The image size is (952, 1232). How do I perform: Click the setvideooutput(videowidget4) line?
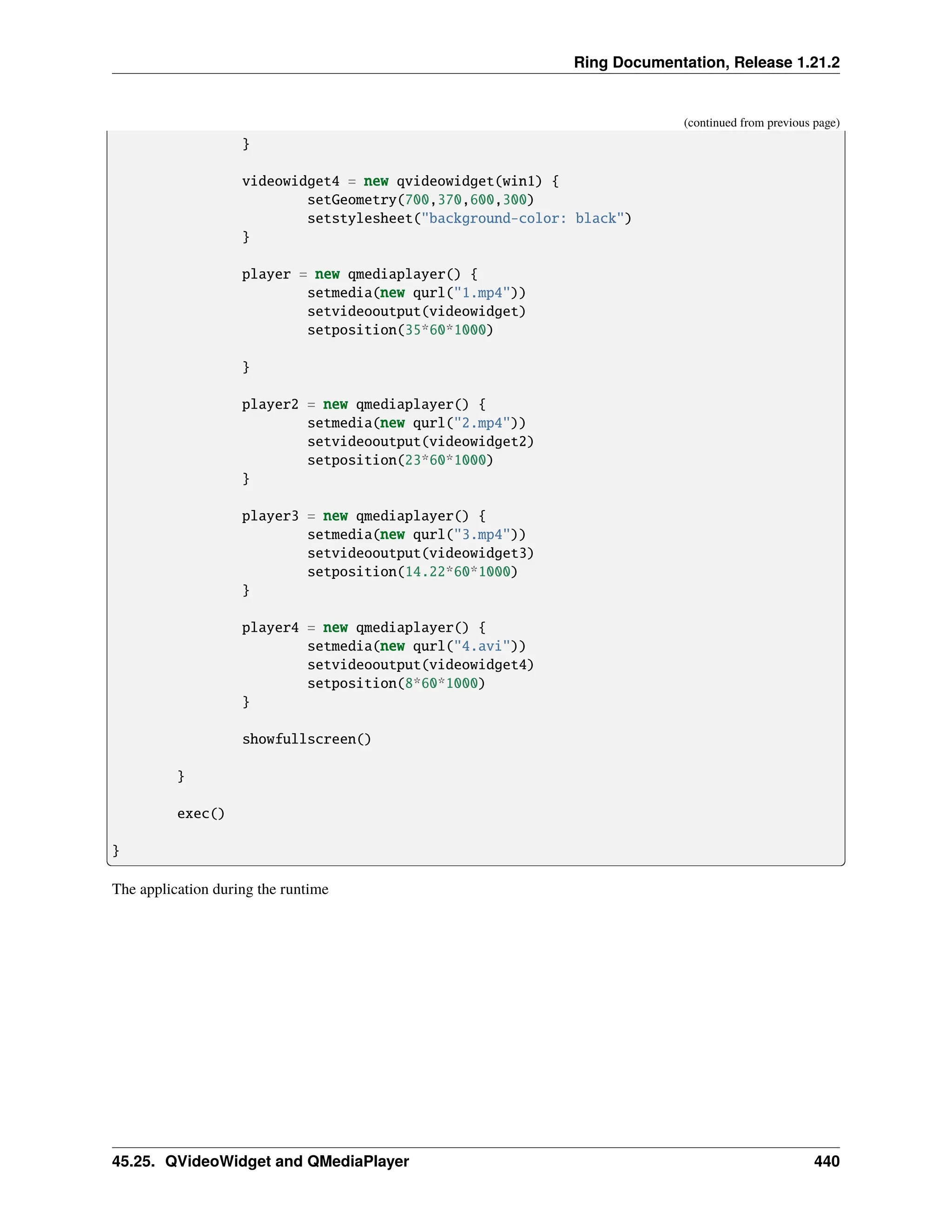click(x=420, y=665)
